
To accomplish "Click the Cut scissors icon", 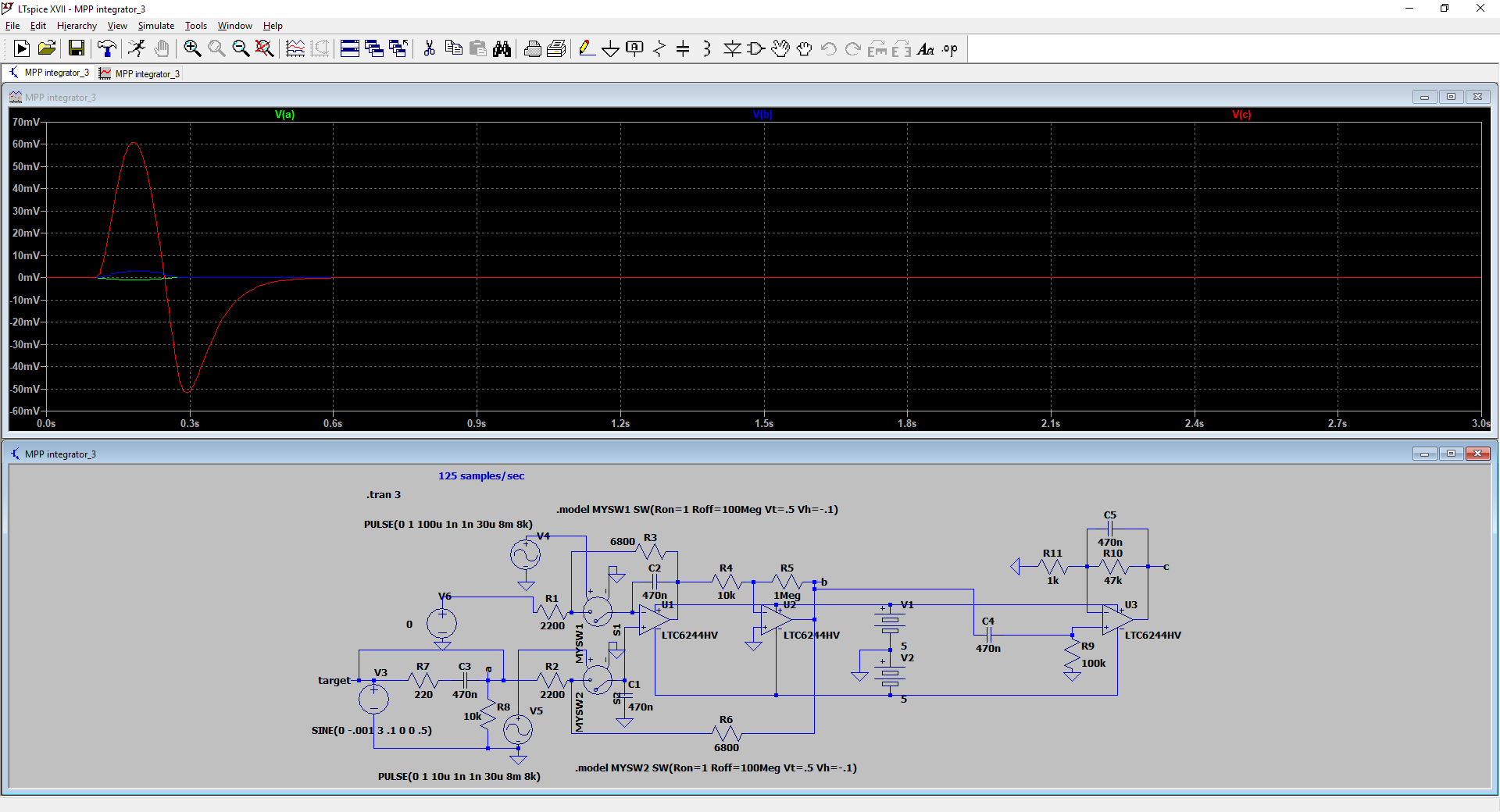I will point(429,49).
